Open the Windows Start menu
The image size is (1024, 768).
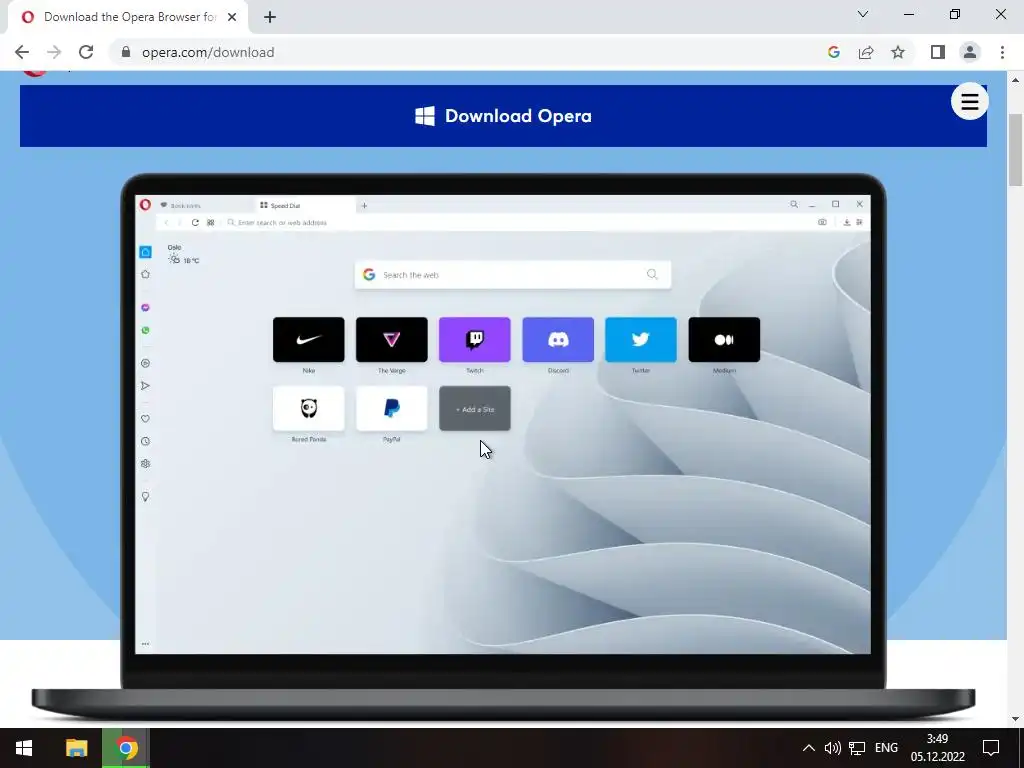[24, 748]
